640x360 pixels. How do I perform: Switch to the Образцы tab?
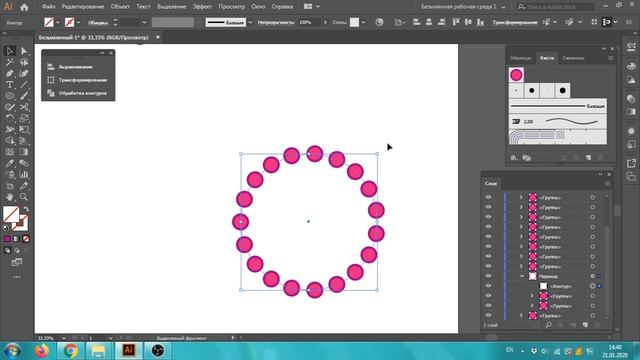521,58
